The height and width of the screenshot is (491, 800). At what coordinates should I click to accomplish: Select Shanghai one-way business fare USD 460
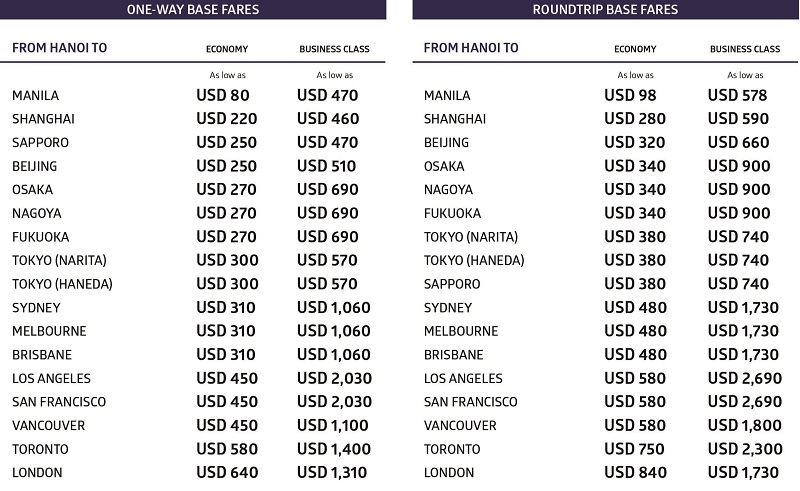pyautogui.click(x=328, y=119)
